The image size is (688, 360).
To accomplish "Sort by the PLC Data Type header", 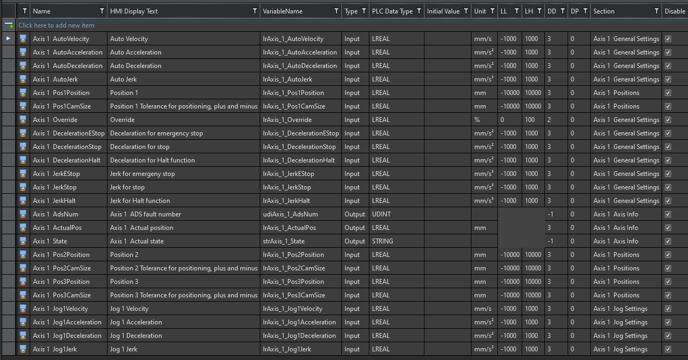I will pos(392,11).
